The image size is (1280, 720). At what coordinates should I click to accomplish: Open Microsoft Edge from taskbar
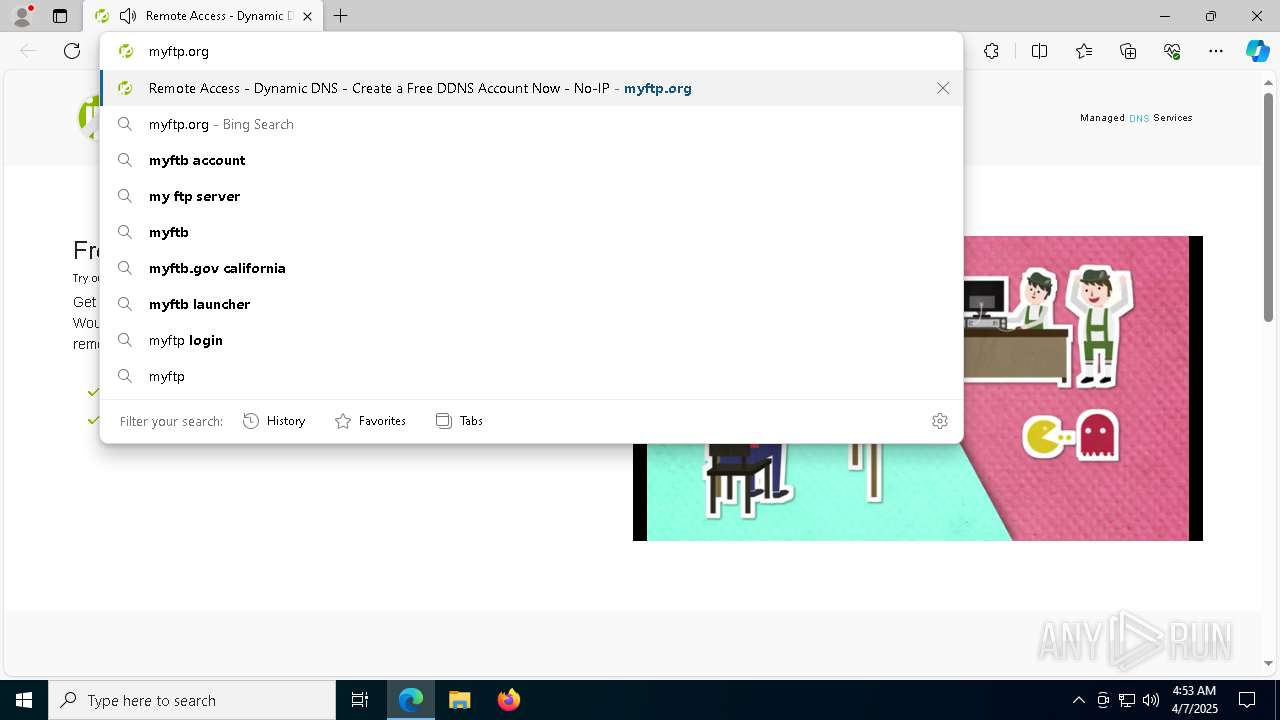tap(411, 700)
